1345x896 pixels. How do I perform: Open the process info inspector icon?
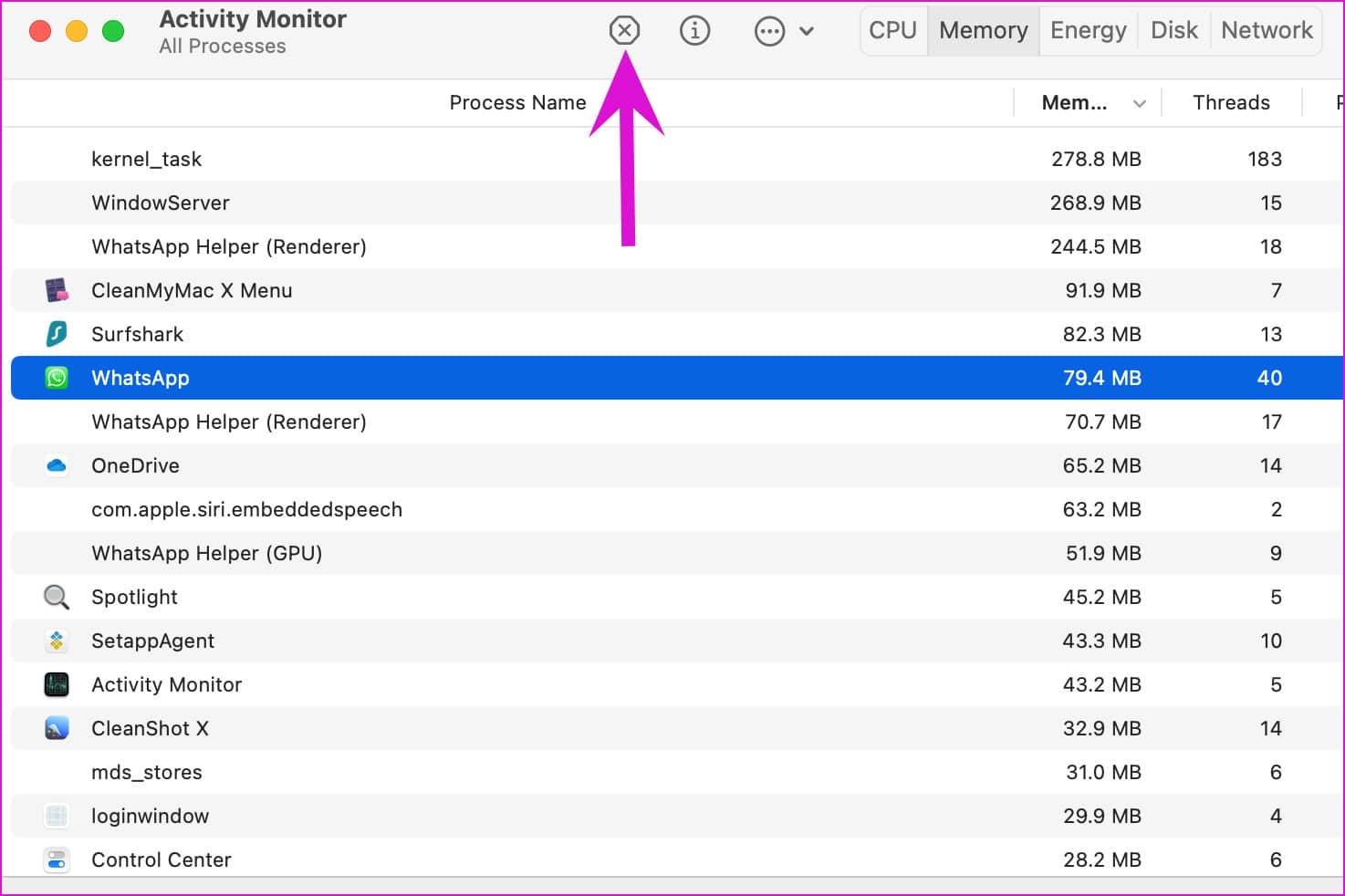(694, 31)
